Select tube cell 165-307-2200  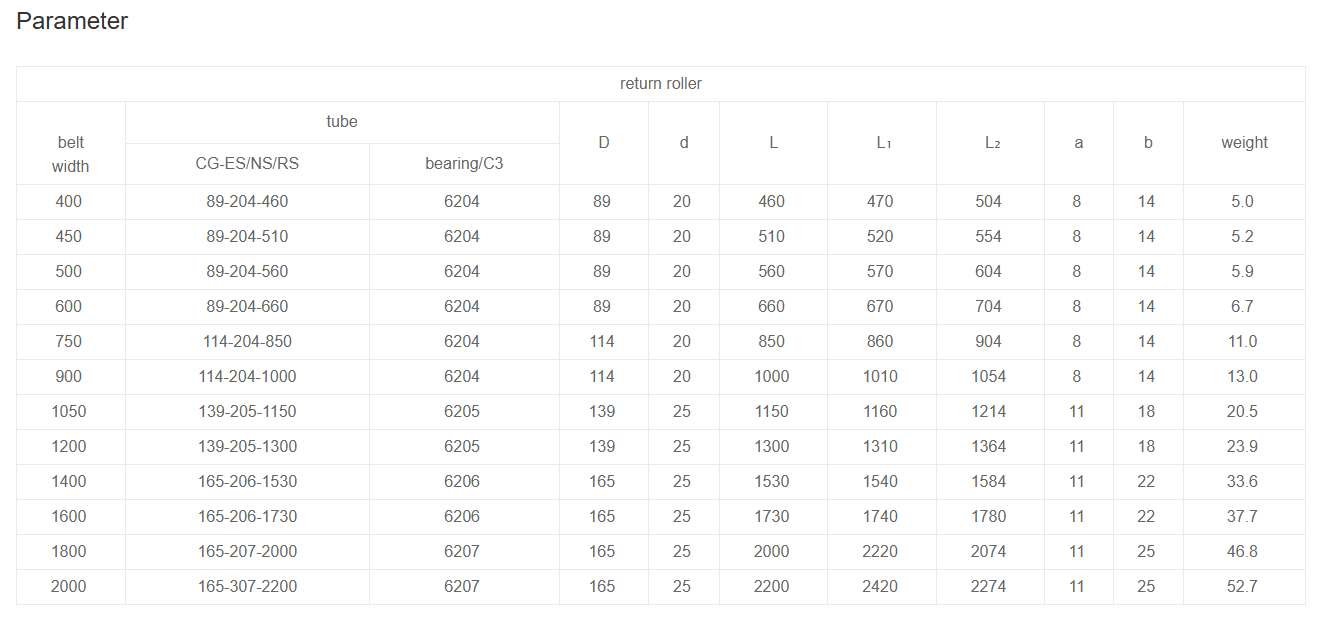click(247, 587)
